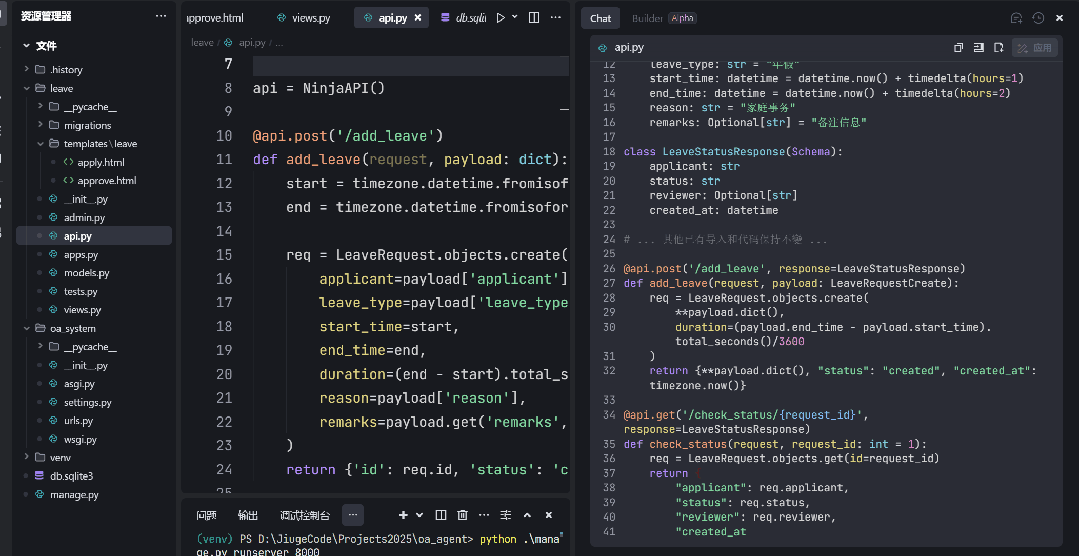This screenshot has height=556, width=1079.
Task: Split the terminal panel icon
Action: [x=441, y=515]
